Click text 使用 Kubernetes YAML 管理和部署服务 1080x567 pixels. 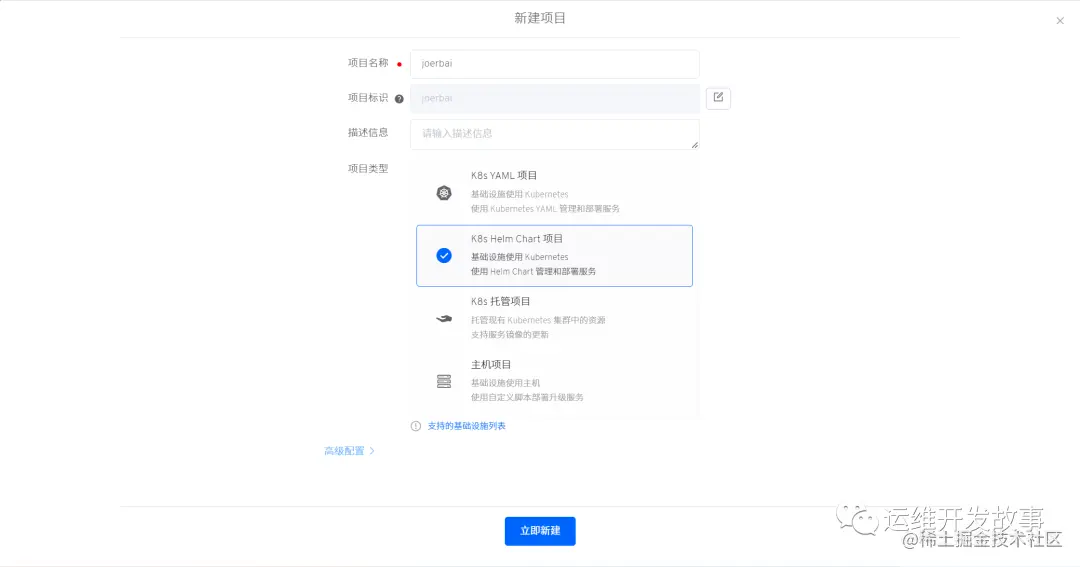(x=545, y=209)
